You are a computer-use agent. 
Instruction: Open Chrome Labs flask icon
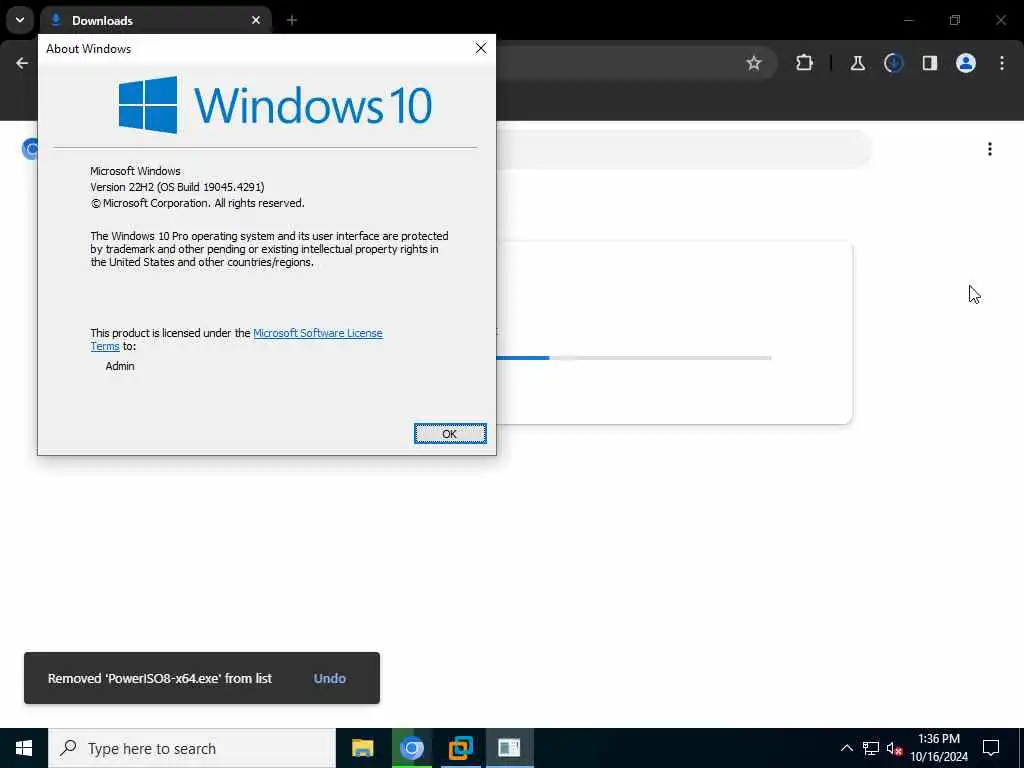(x=857, y=63)
